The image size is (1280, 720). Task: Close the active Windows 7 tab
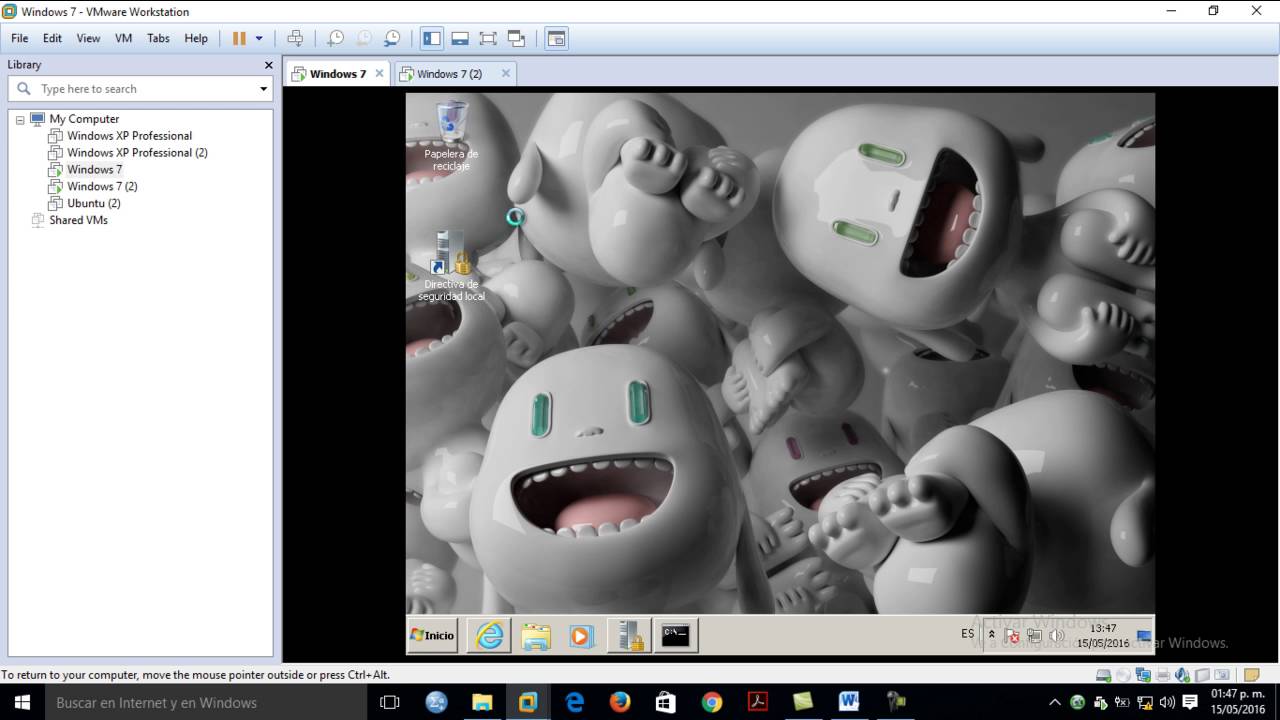click(x=379, y=73)
